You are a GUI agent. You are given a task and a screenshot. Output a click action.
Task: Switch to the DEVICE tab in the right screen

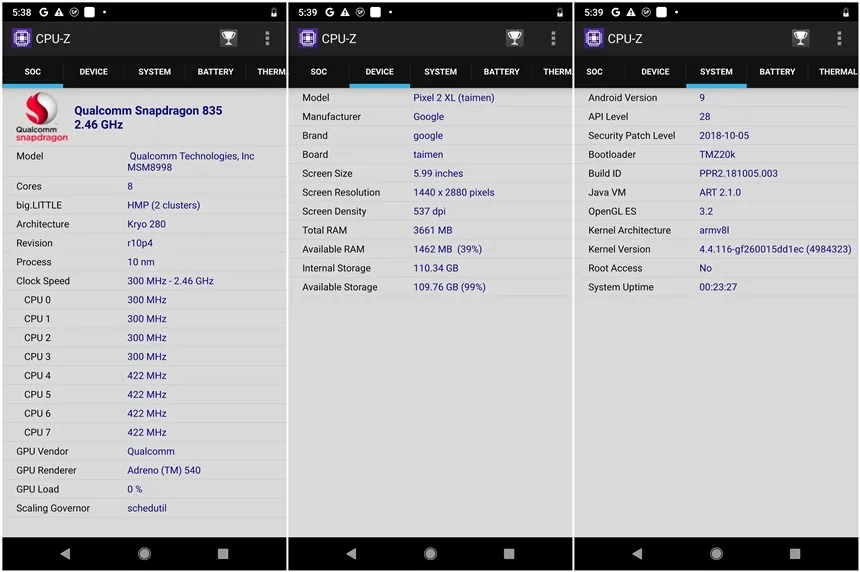point(655,72)
